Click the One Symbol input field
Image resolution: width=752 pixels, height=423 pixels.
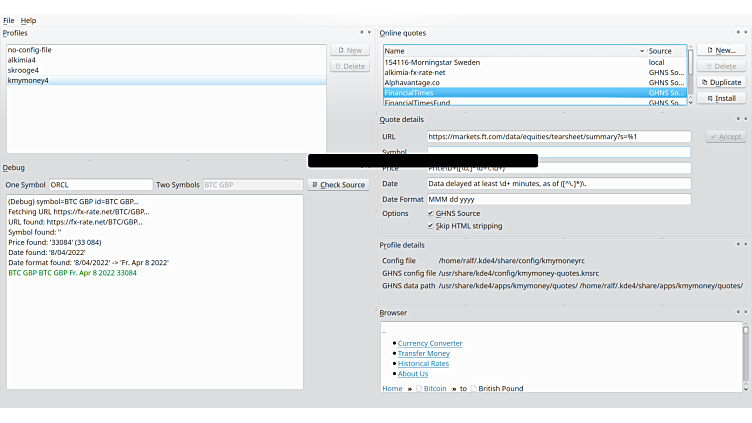tap(100, 185)
